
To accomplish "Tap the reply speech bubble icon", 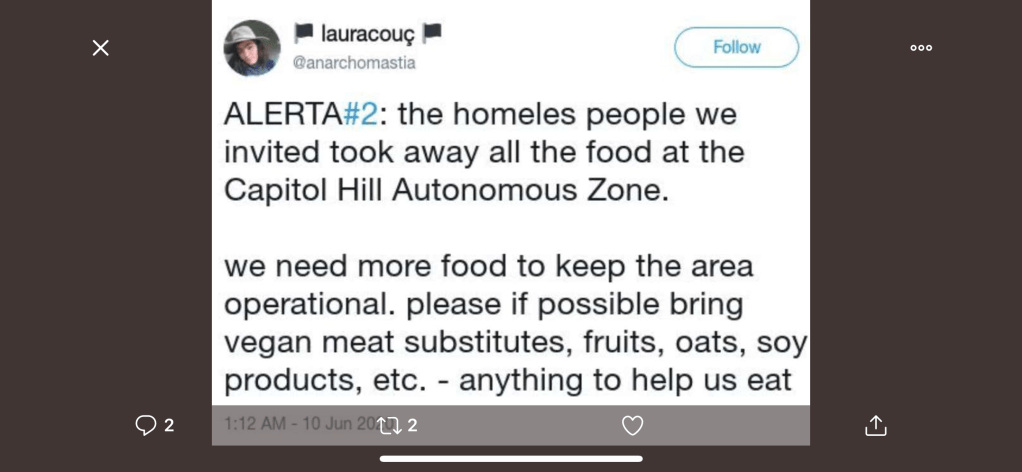I will [x=146, y=425].
